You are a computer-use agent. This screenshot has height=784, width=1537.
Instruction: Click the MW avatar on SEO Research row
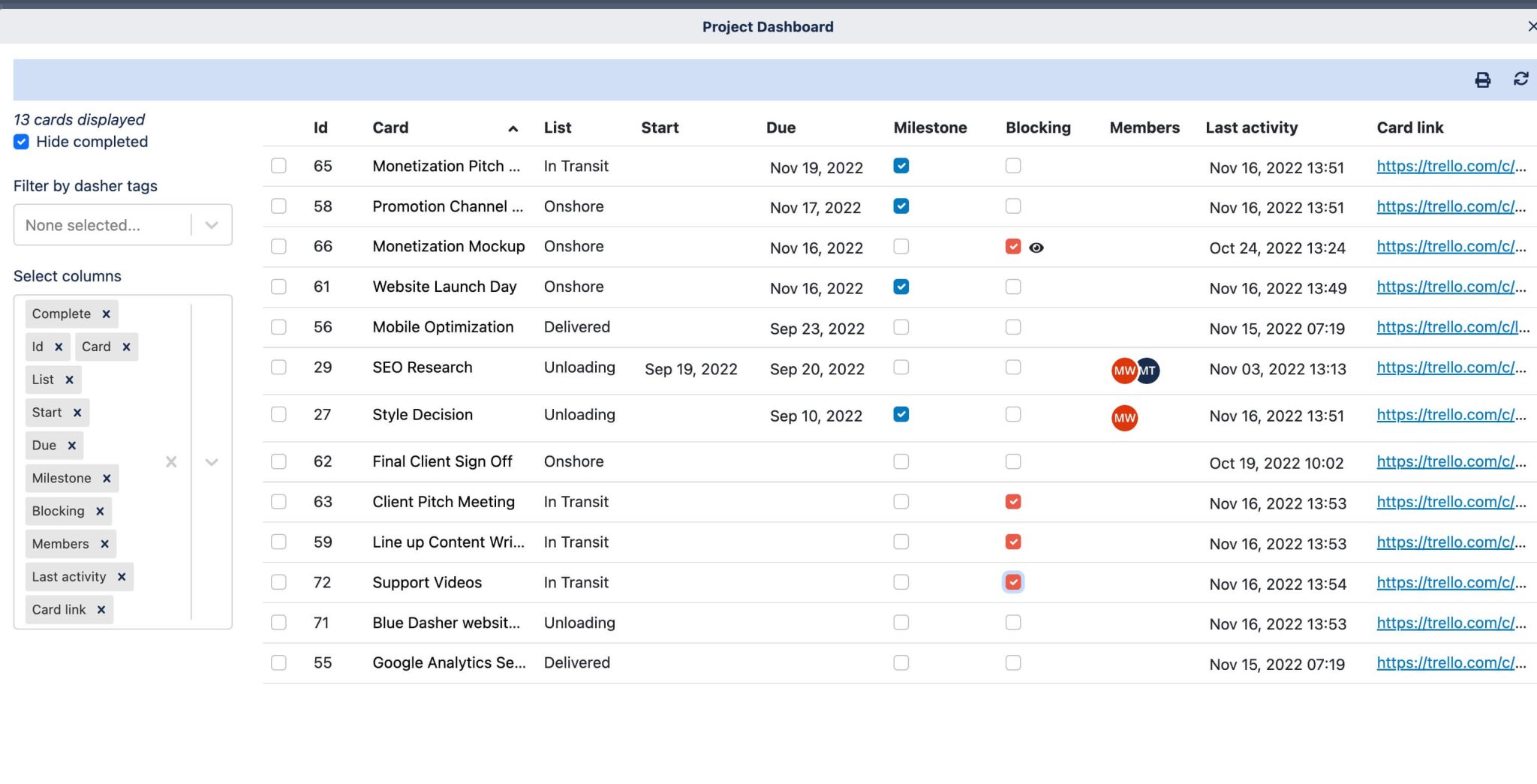tap(1123, 369)
